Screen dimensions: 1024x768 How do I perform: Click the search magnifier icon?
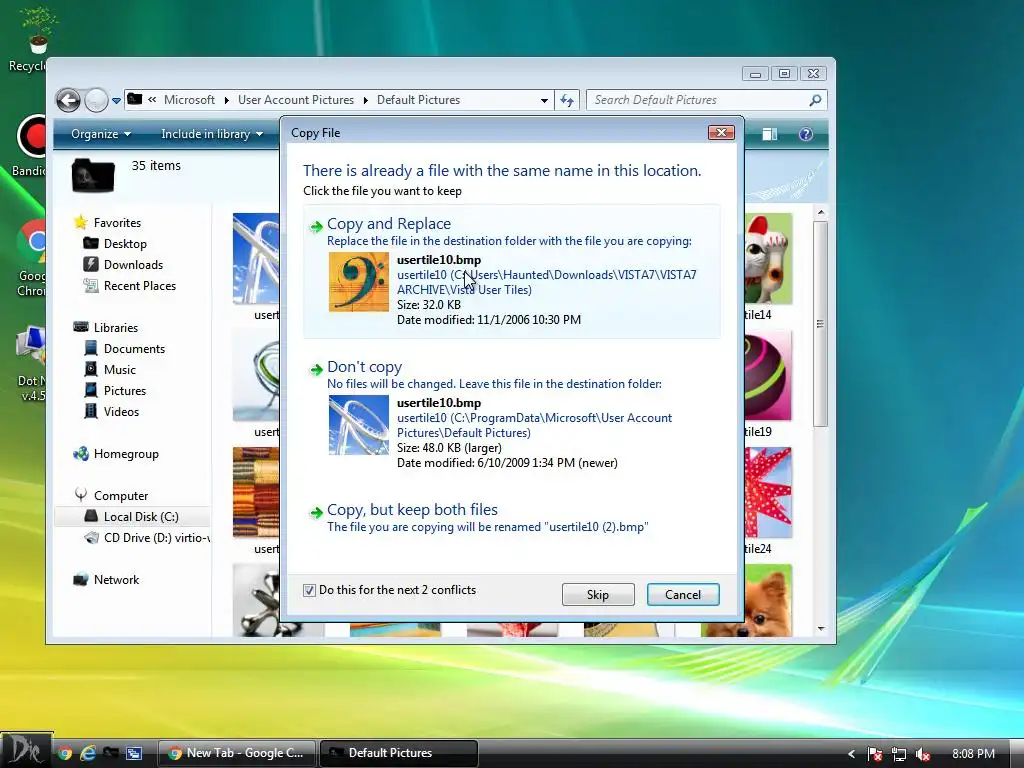[815, 100]
